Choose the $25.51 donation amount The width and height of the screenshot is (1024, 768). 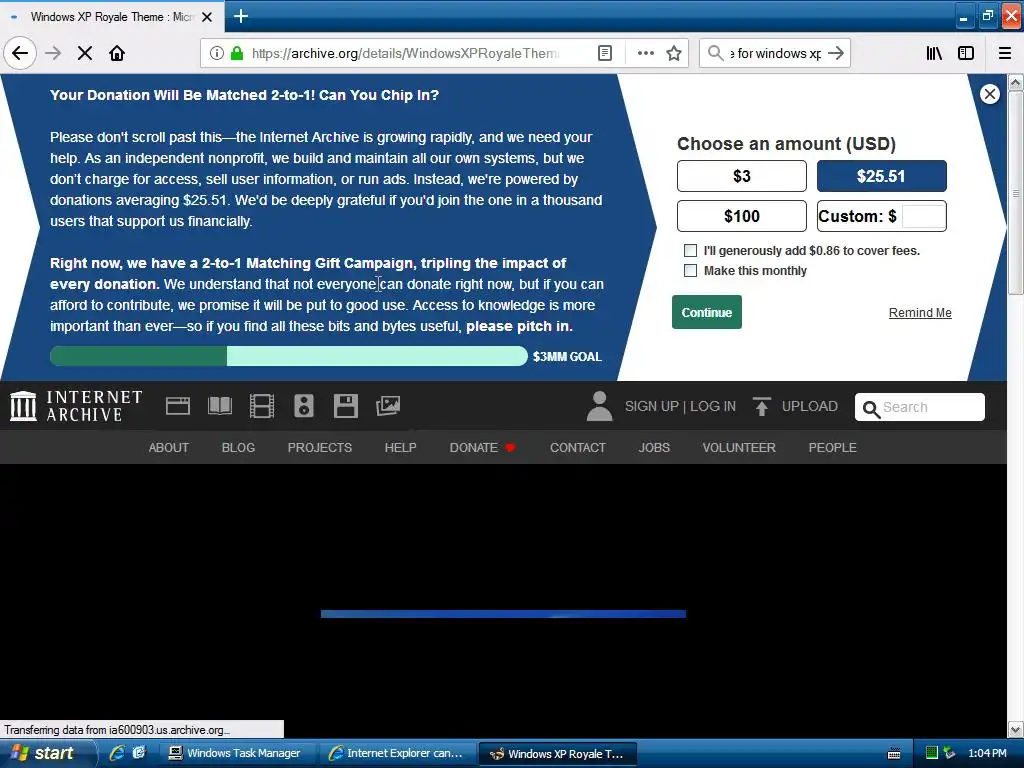[882, 176]
